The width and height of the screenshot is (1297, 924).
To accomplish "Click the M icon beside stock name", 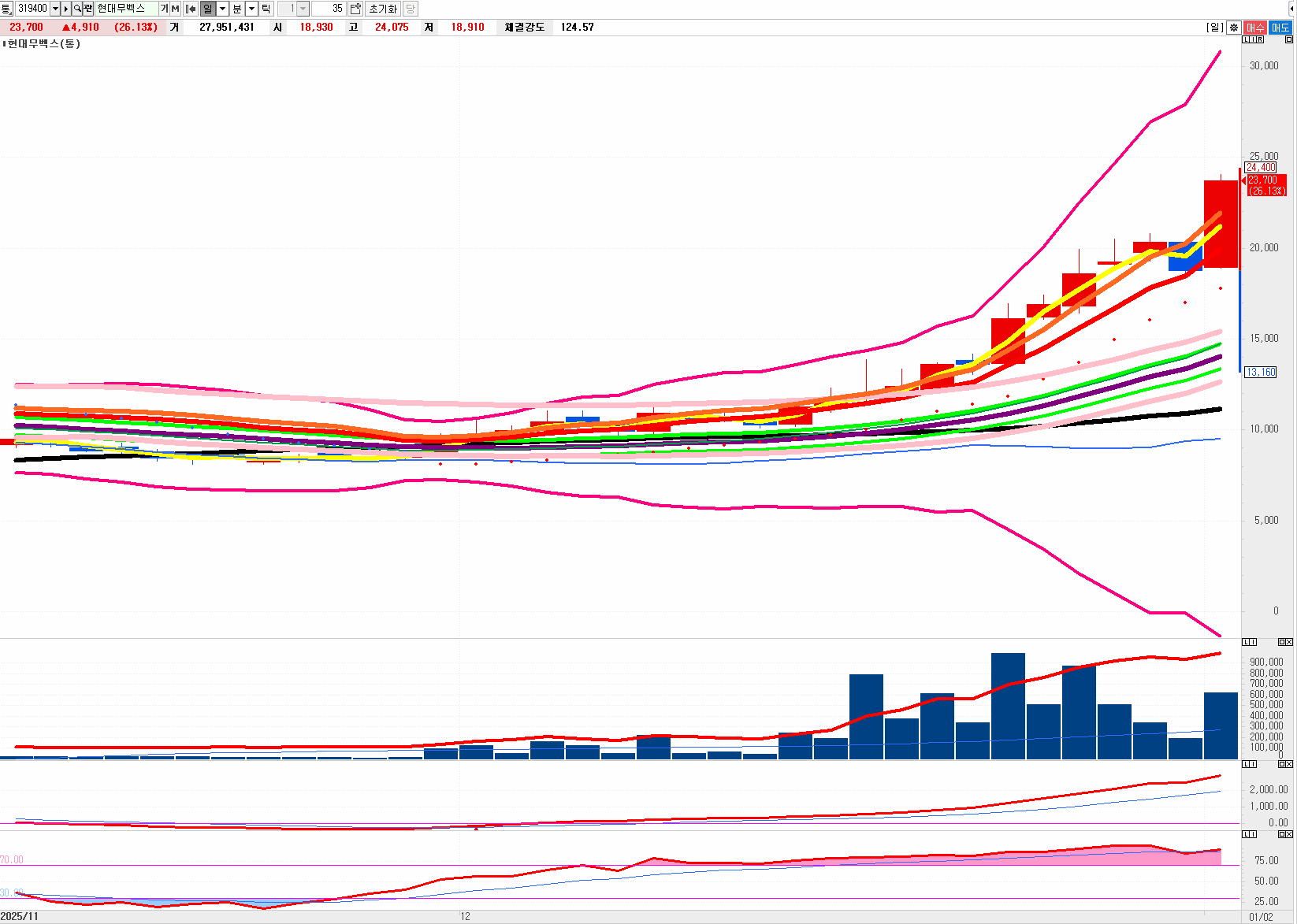I will point(175,9).
